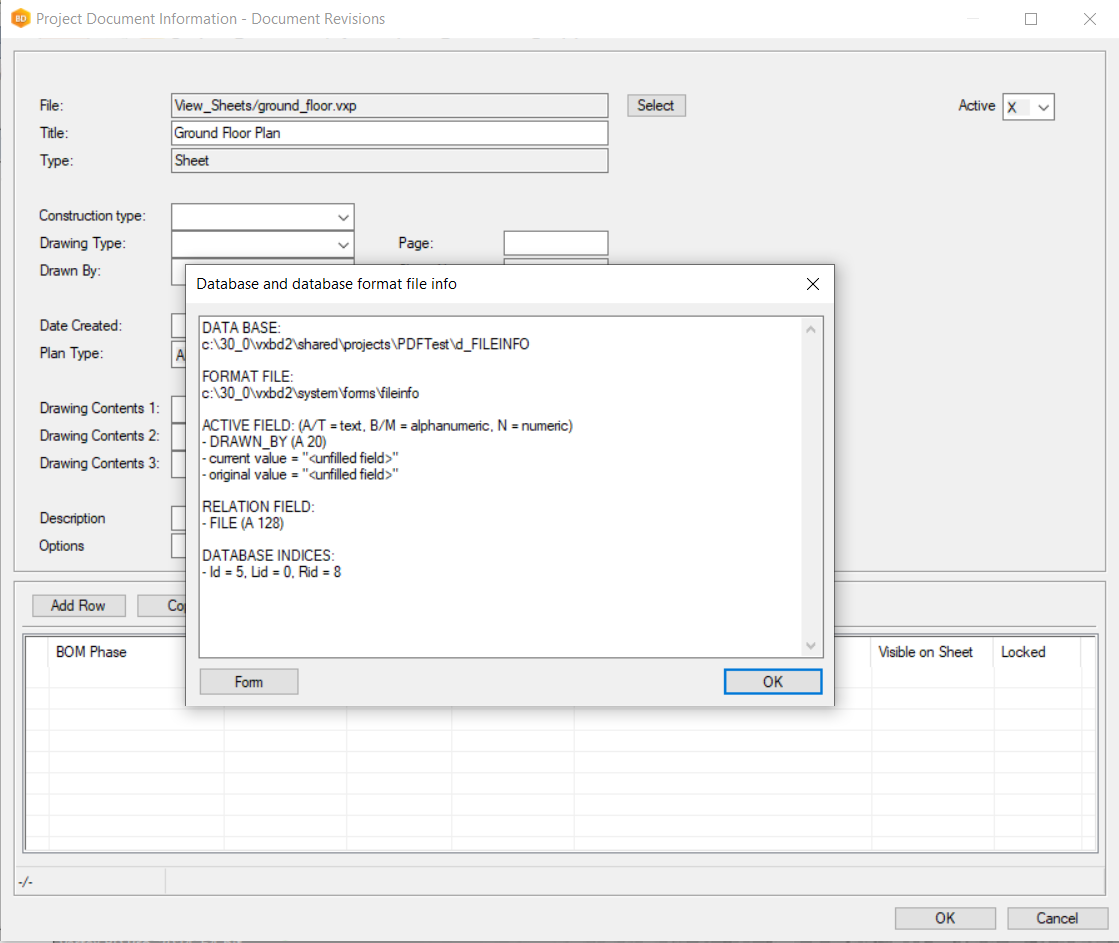Select the Locked column header
This screenshot has height=943, width=1119.
pos(1023,652)
